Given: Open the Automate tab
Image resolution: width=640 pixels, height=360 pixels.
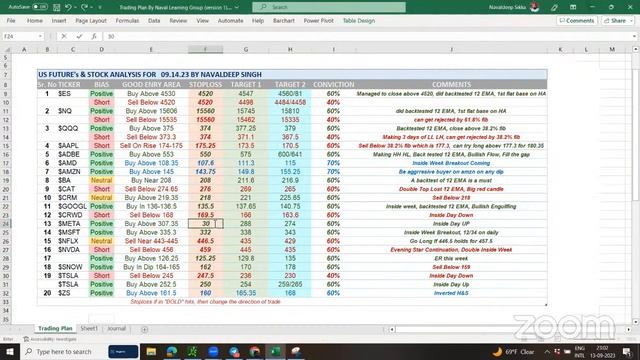Looking at the screenshot, I should click(x=230, y=20).
